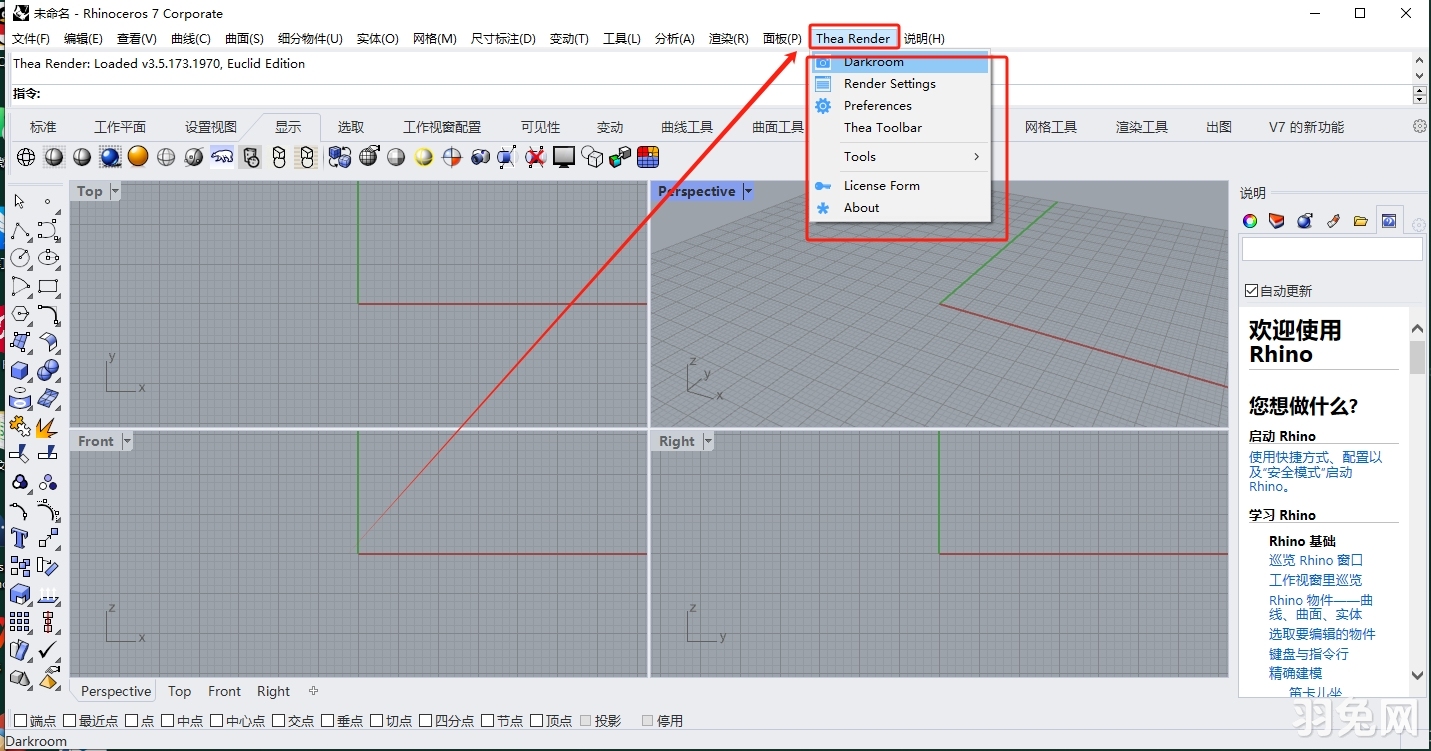Enable the 端点 osnap checkbox
The image size is (1431, 751).
[x=22, y=720]
